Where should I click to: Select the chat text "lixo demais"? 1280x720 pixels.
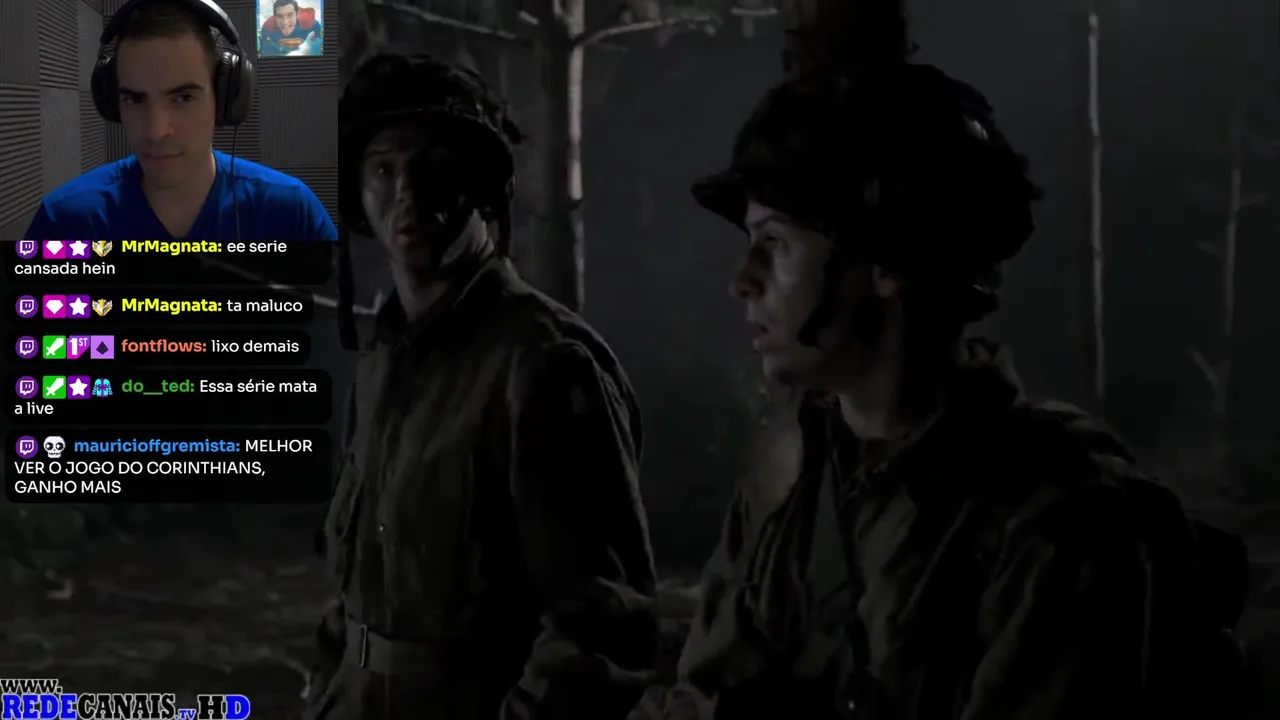coord(255,346)
